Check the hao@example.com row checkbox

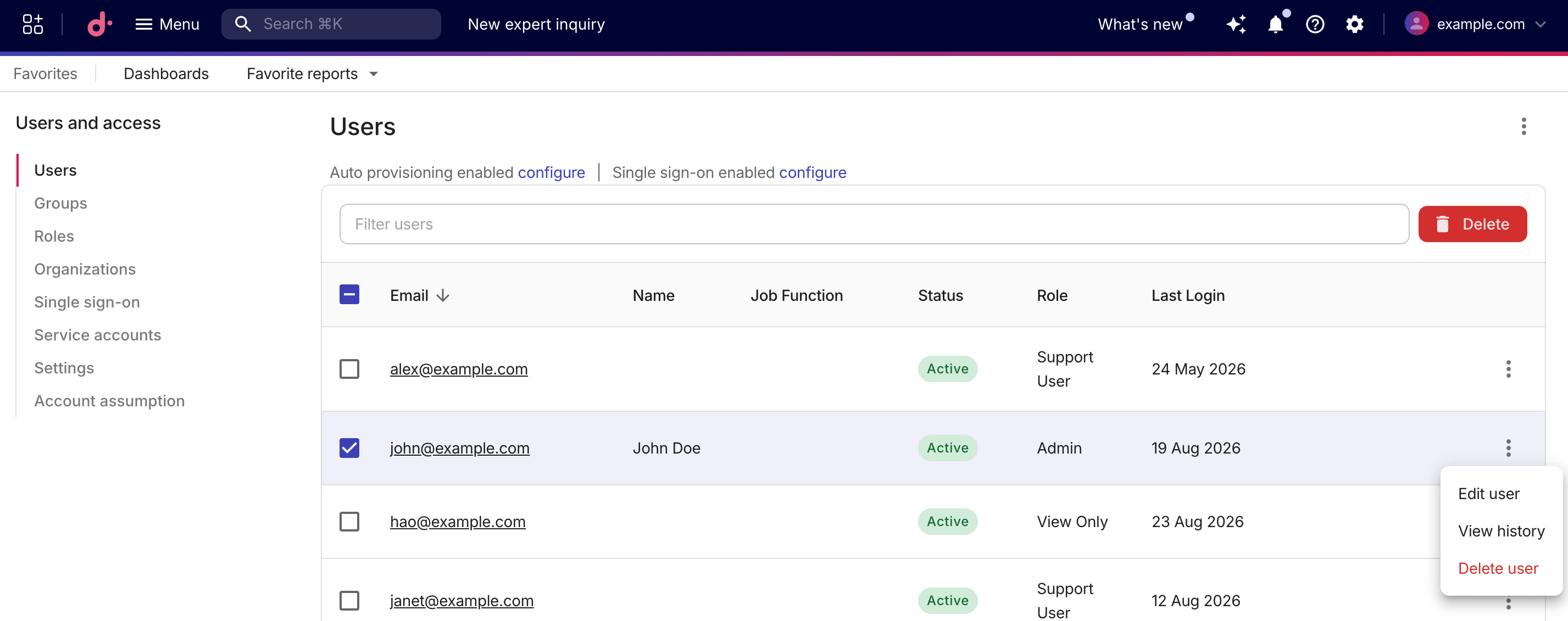pos(349,521)
